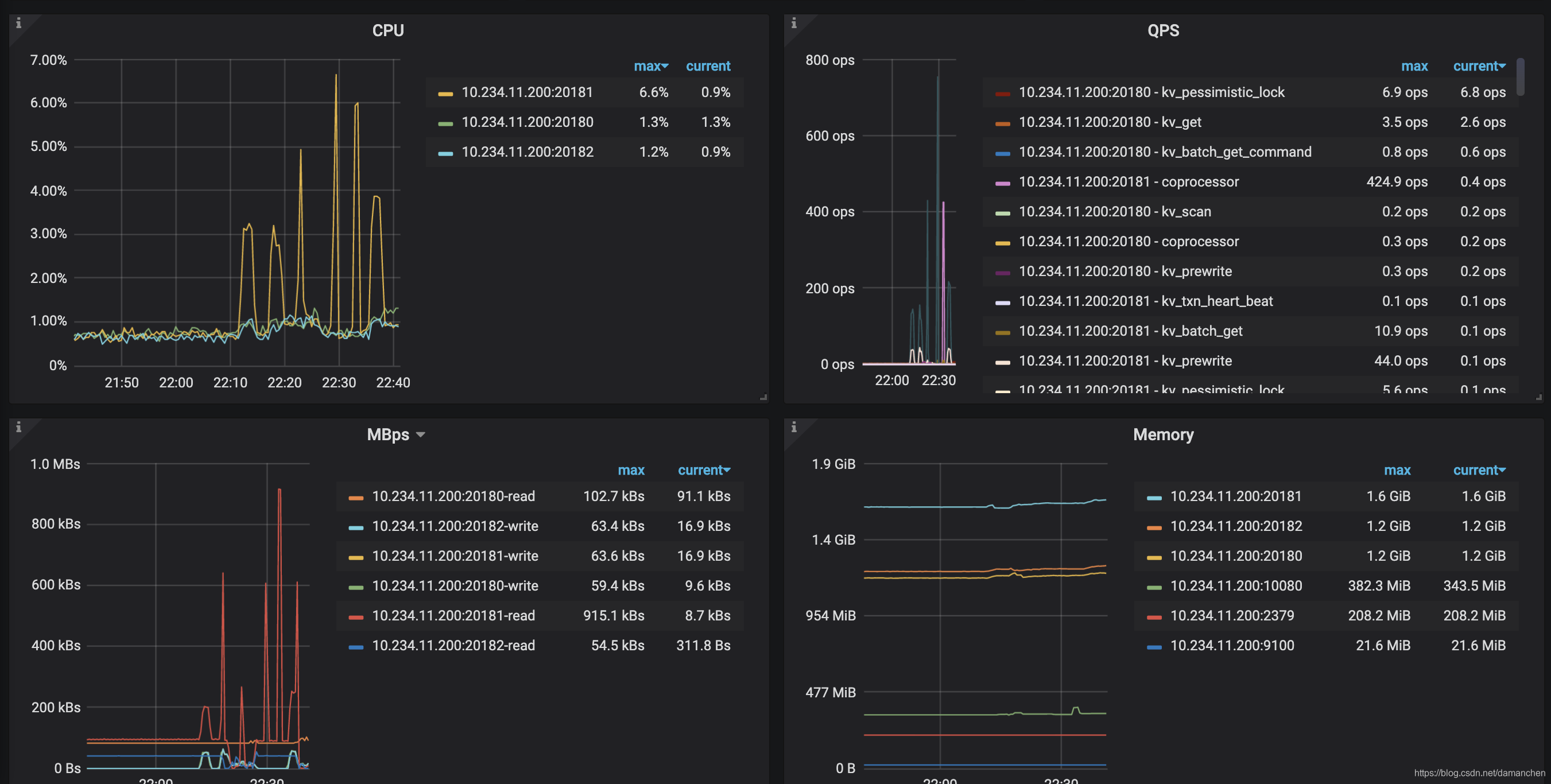Sort Memory legend by current column
Screen dimensions: 1551x784
(1479, 470)
